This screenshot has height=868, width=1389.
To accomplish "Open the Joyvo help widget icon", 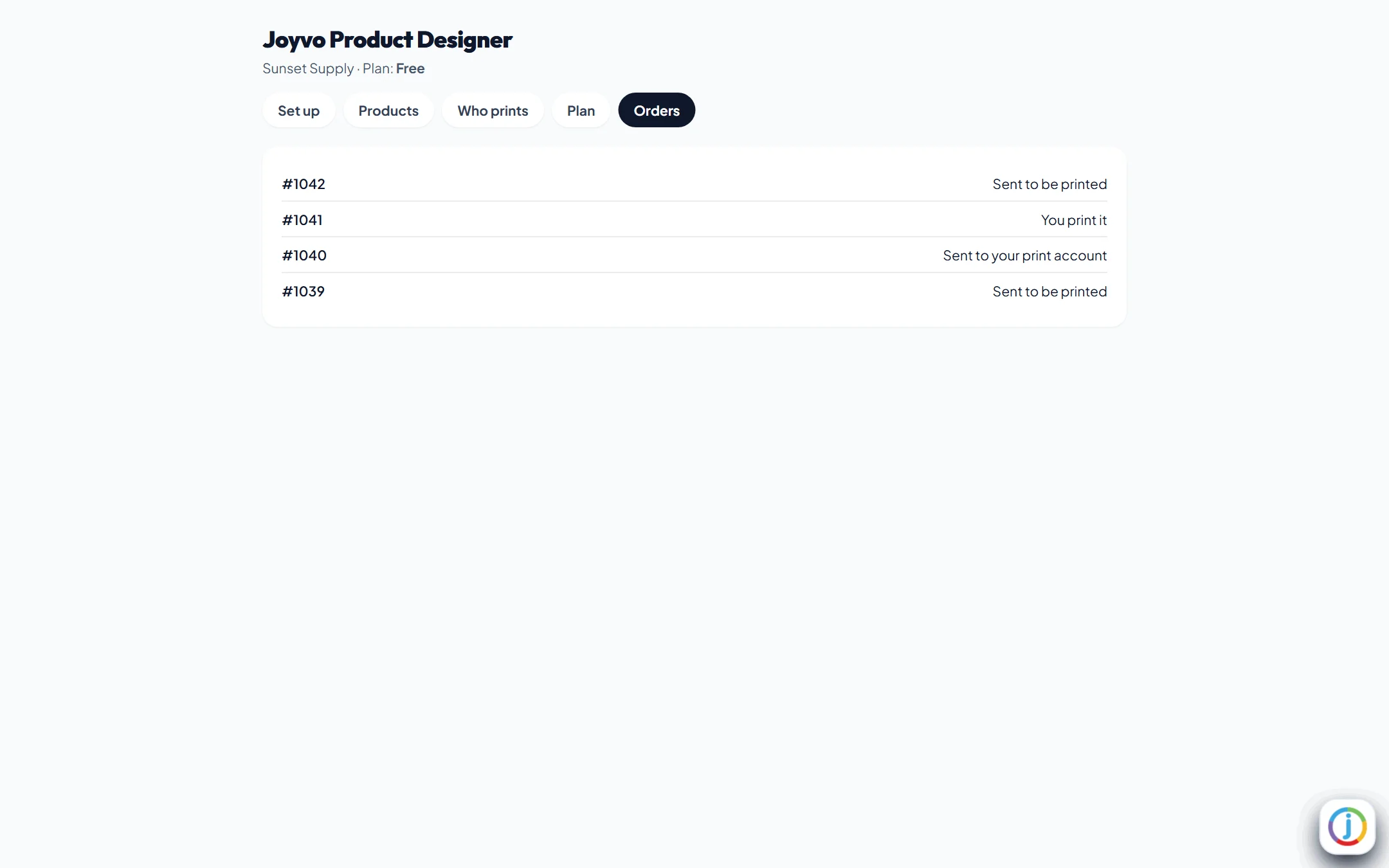I will pos(1347,826).
